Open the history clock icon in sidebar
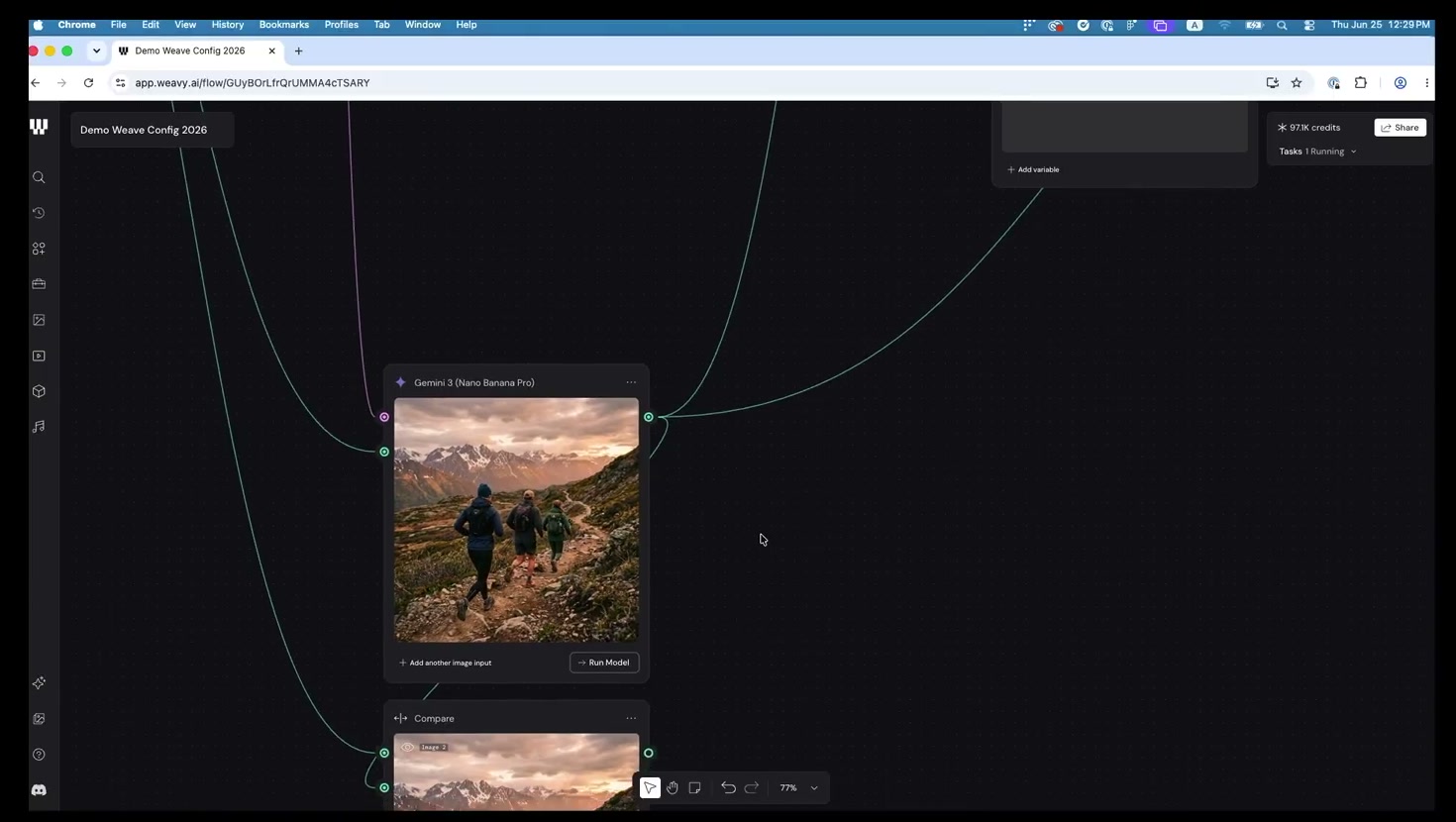The height and width of the screenshot is (822, 1456). [x=39, y=213]
